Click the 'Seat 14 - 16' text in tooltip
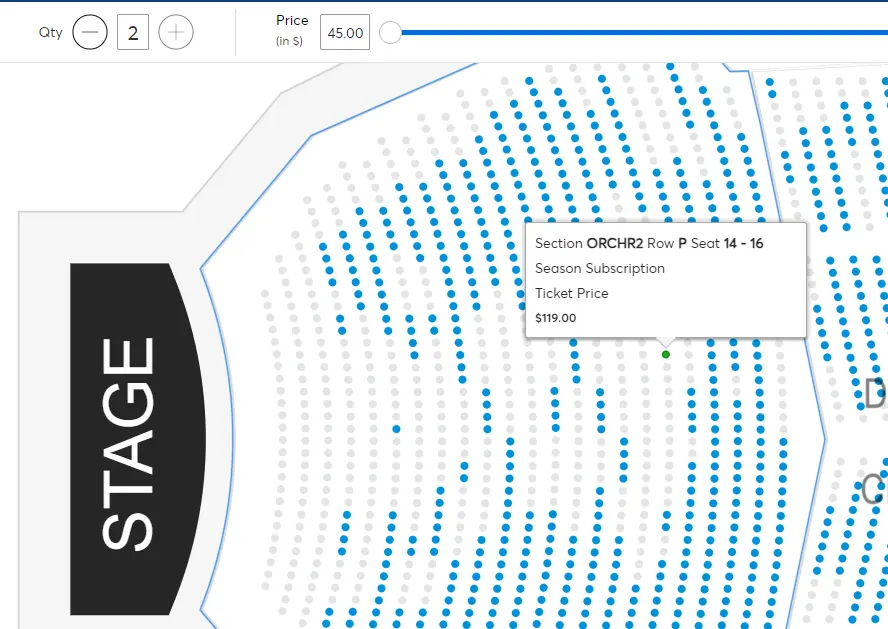888x629 pixels. (727, 243)
